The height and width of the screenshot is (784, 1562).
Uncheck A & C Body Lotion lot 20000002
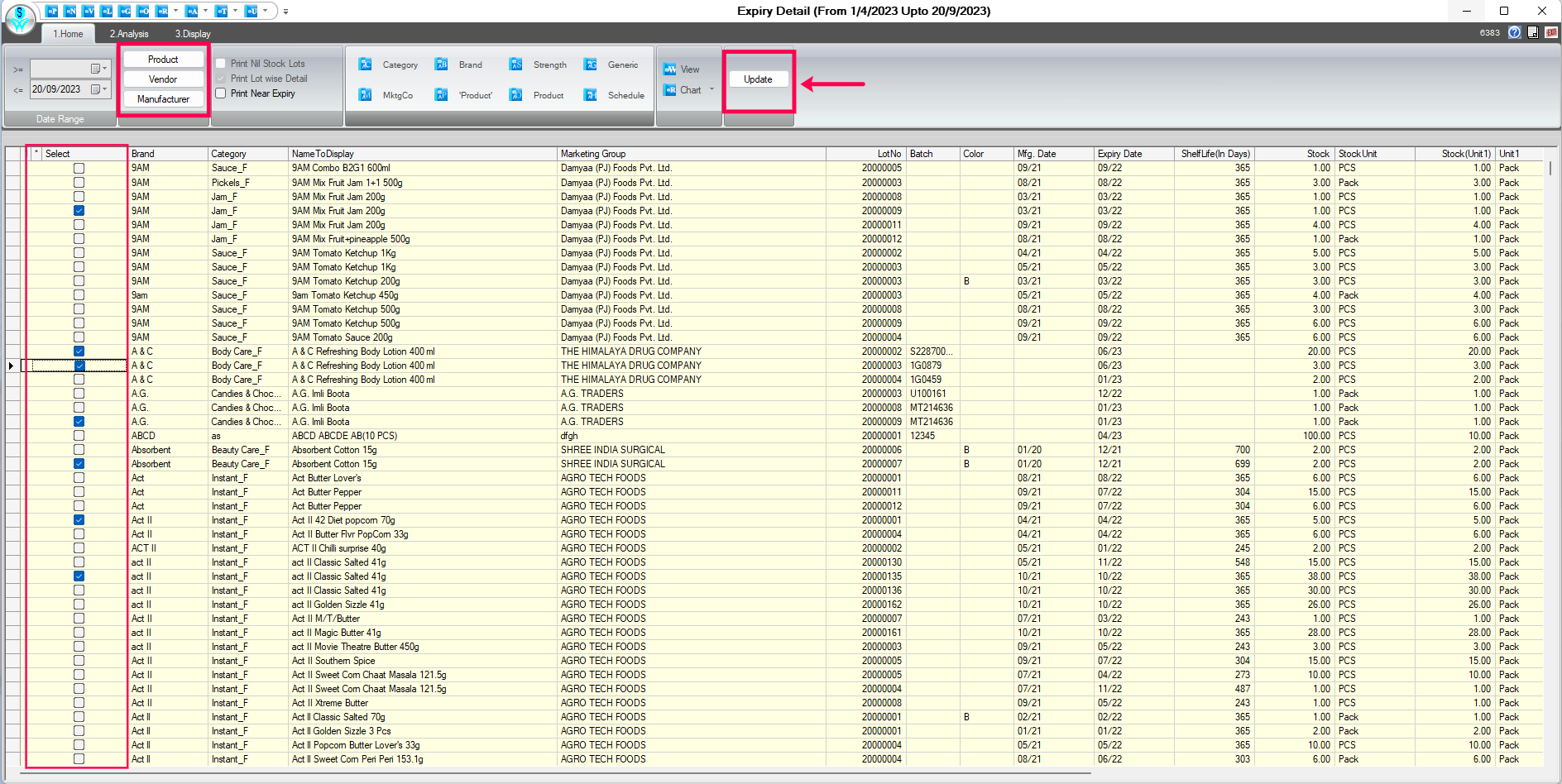tap(79, 351)
